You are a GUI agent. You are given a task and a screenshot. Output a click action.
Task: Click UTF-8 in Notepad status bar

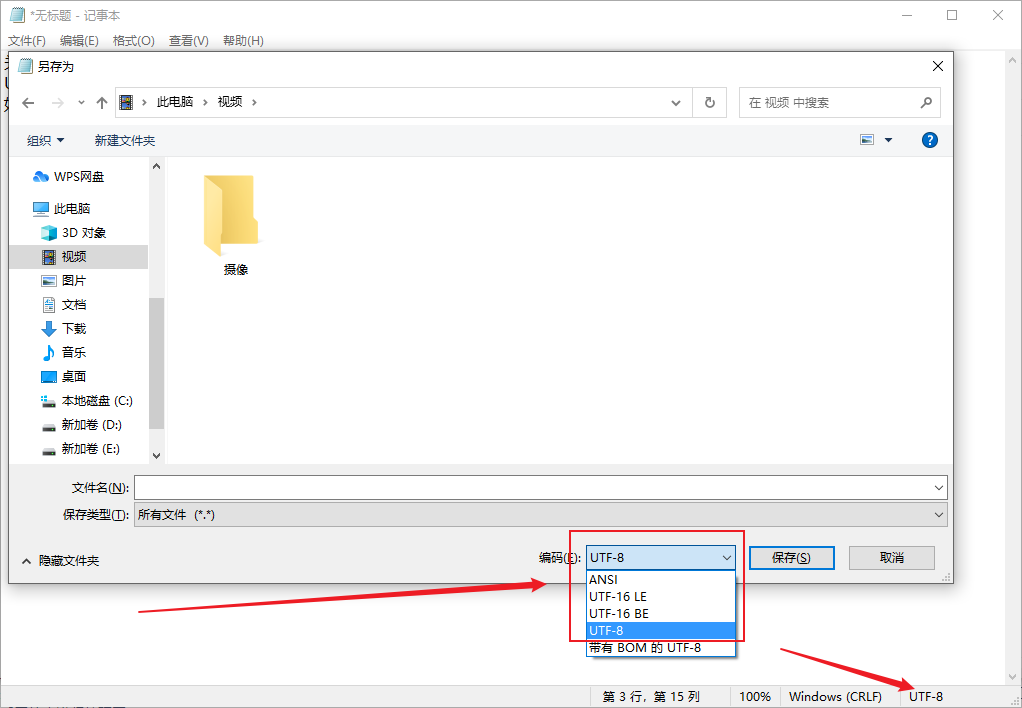[x=926, y=697]
